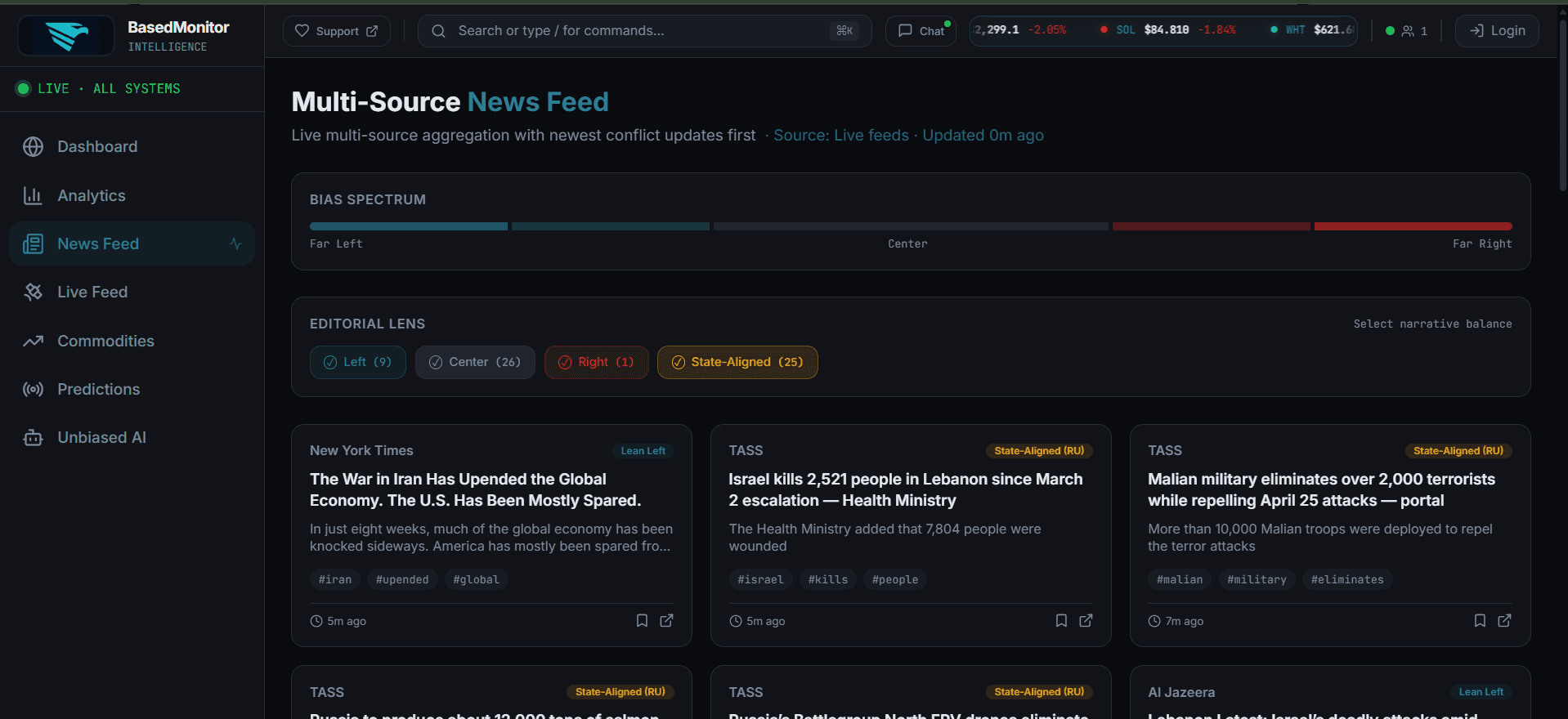Click the activity pulse icon on News Feed
The image size is (1568, 719).
coord(235,243)
